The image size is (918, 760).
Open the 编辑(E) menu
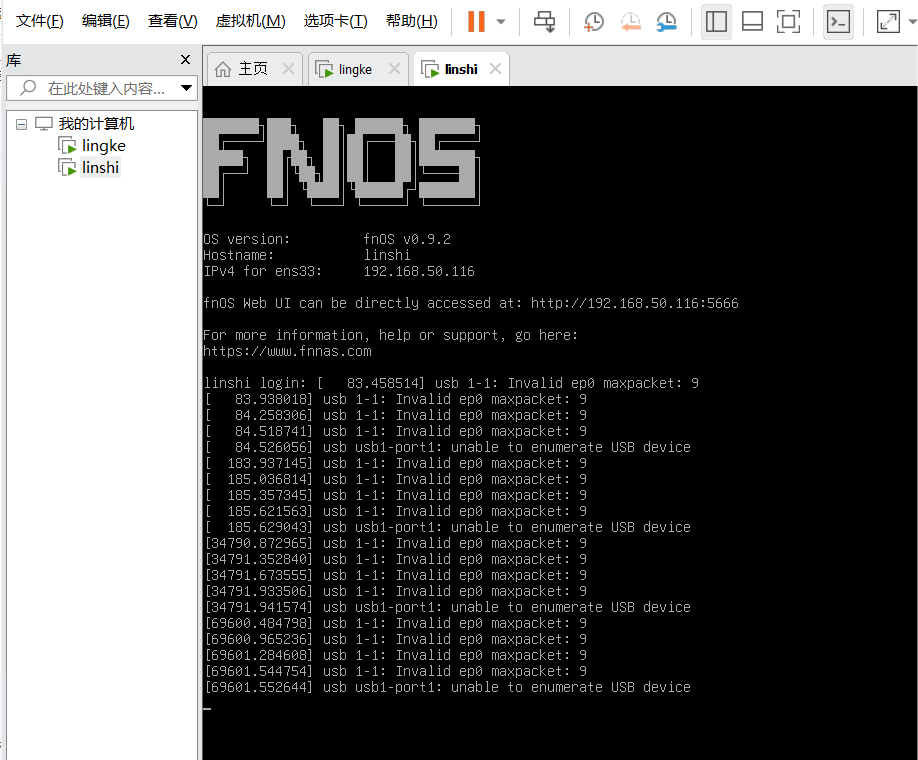click(106, 21)
